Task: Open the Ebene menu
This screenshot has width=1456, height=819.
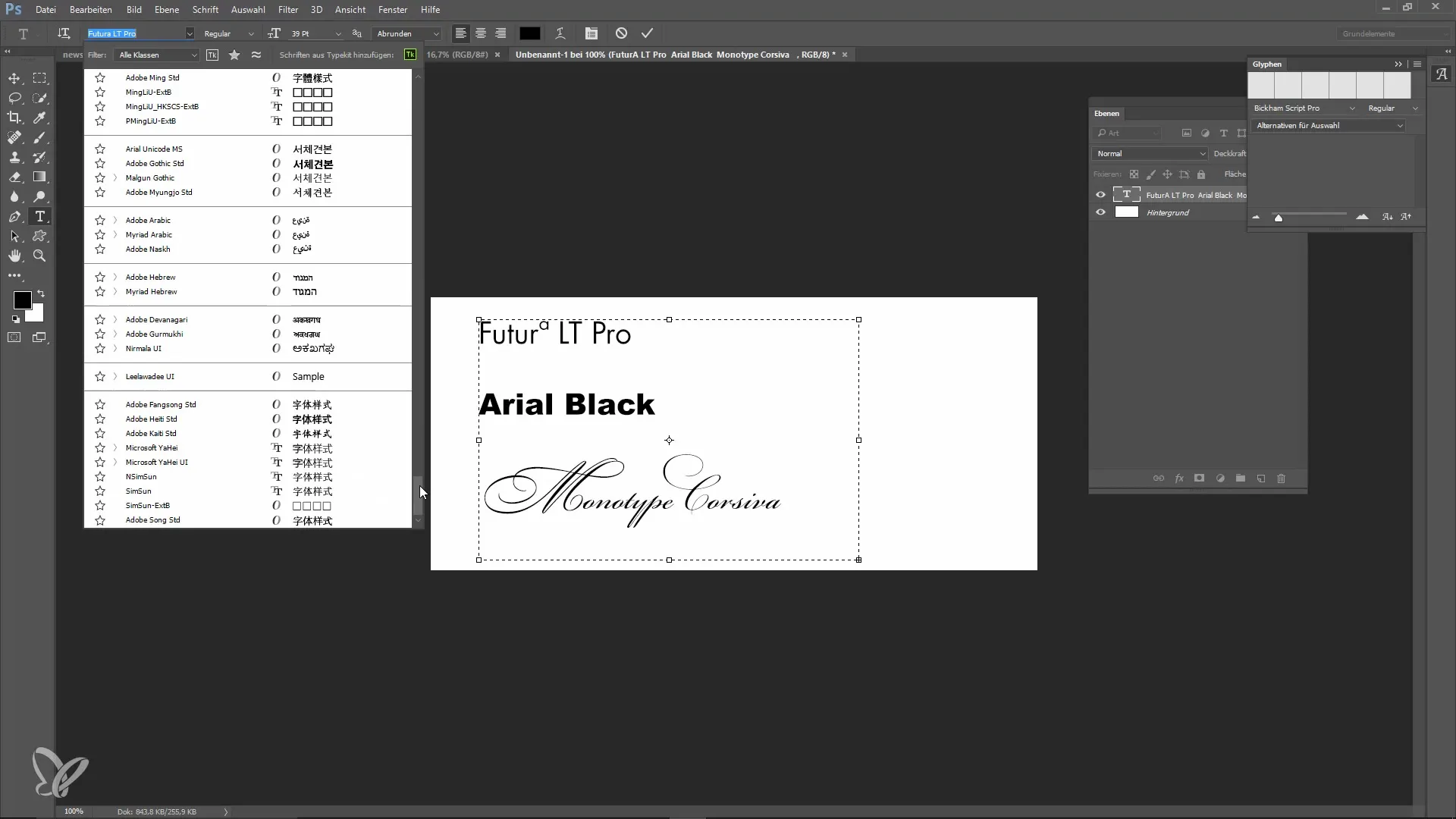Action: [x=167, y=10]
